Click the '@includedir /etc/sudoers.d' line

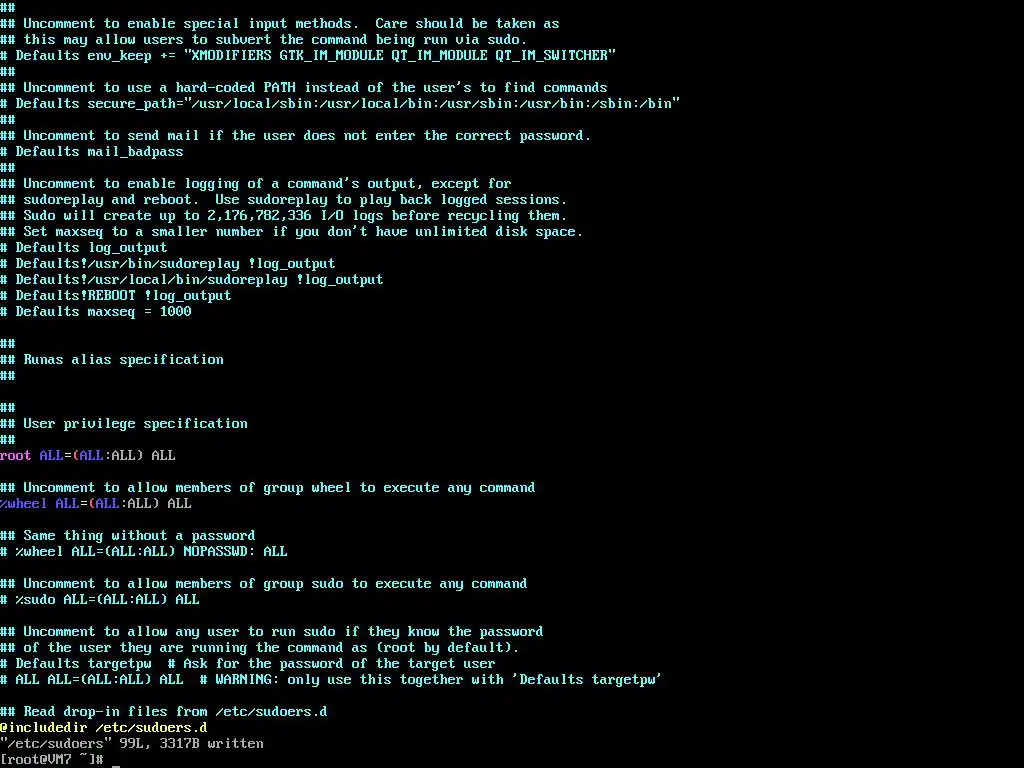(104, 728)
